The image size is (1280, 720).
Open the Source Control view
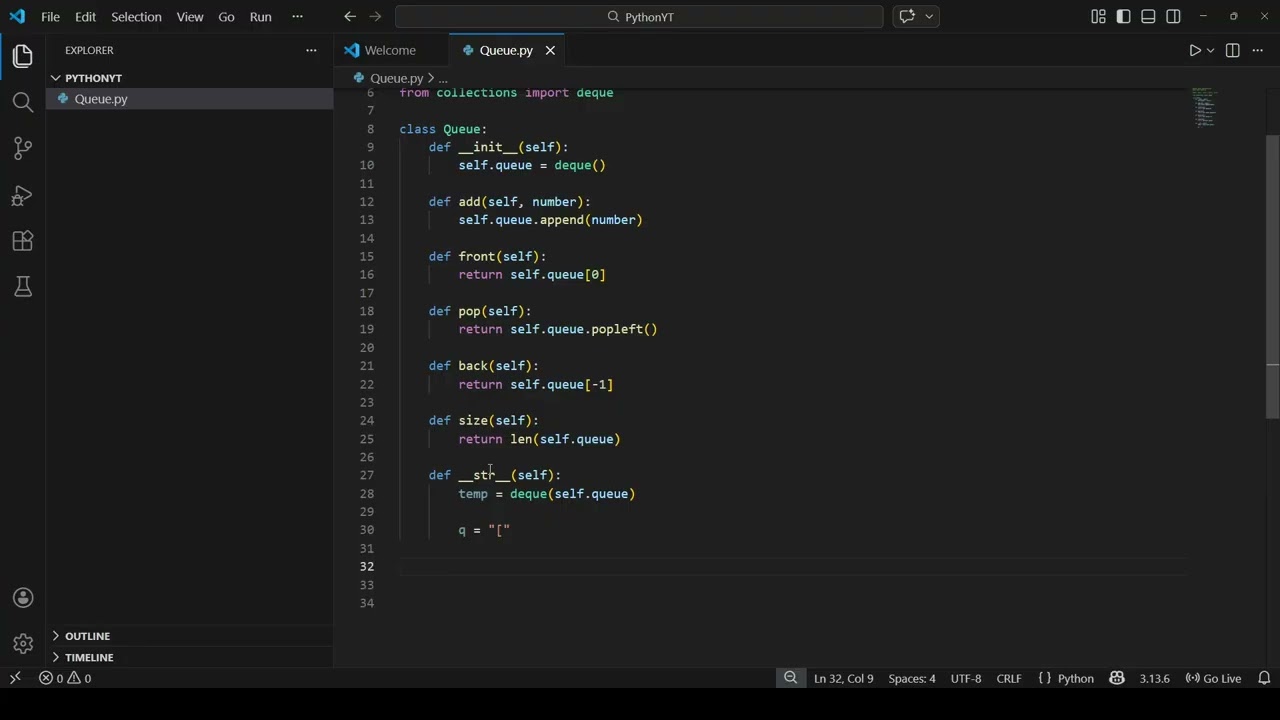22,148
